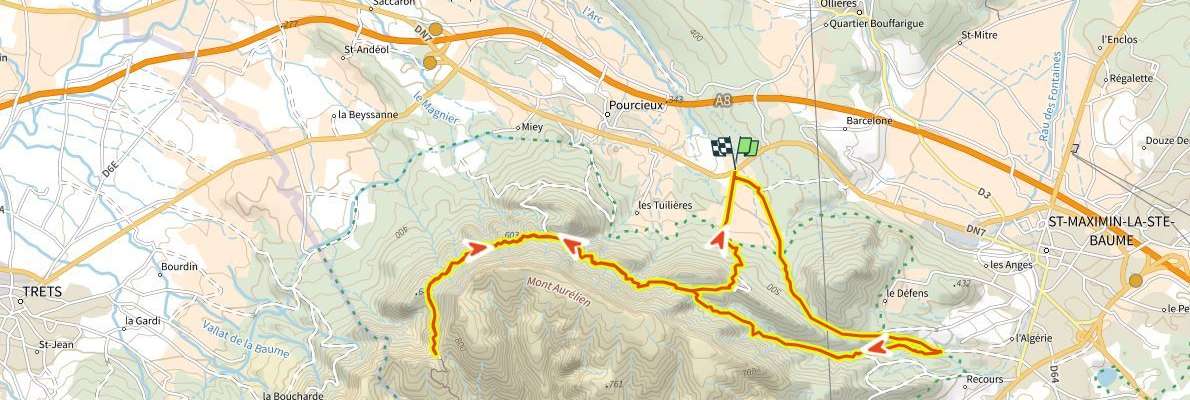Click the right-pointing route arrow below Miey
Viewport: 1190px width, 400px height.
[x=477, y=247]
